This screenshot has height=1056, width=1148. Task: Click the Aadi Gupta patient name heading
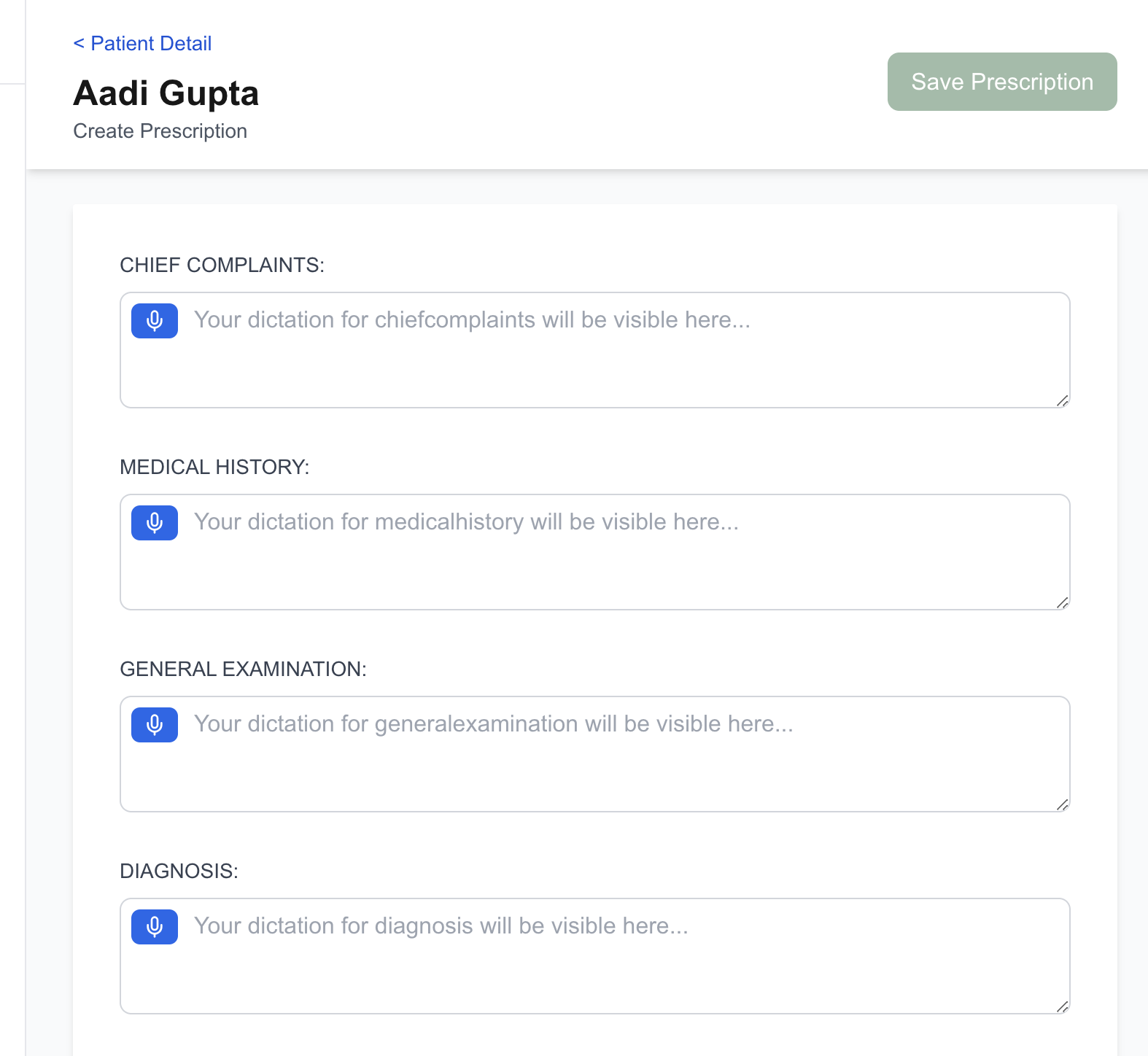(x=166, y=93)
